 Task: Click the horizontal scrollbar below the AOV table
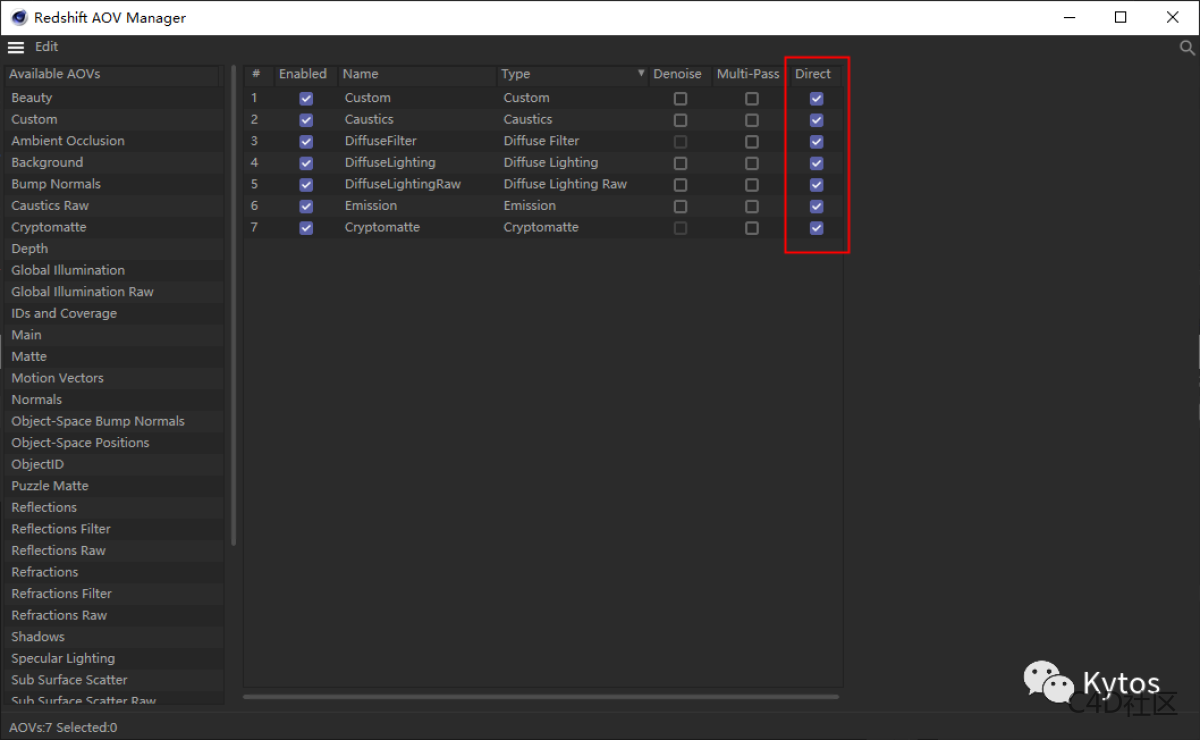coord(540,693)
